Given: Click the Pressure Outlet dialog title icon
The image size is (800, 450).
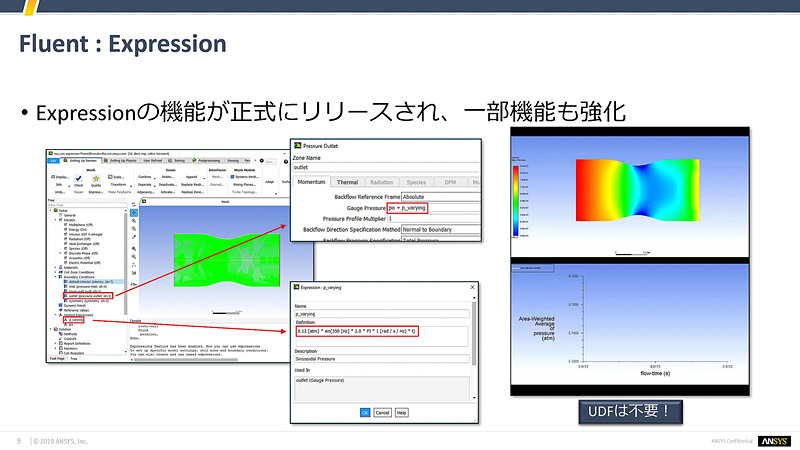Looking at the screenshot, I should click(298, 145).
